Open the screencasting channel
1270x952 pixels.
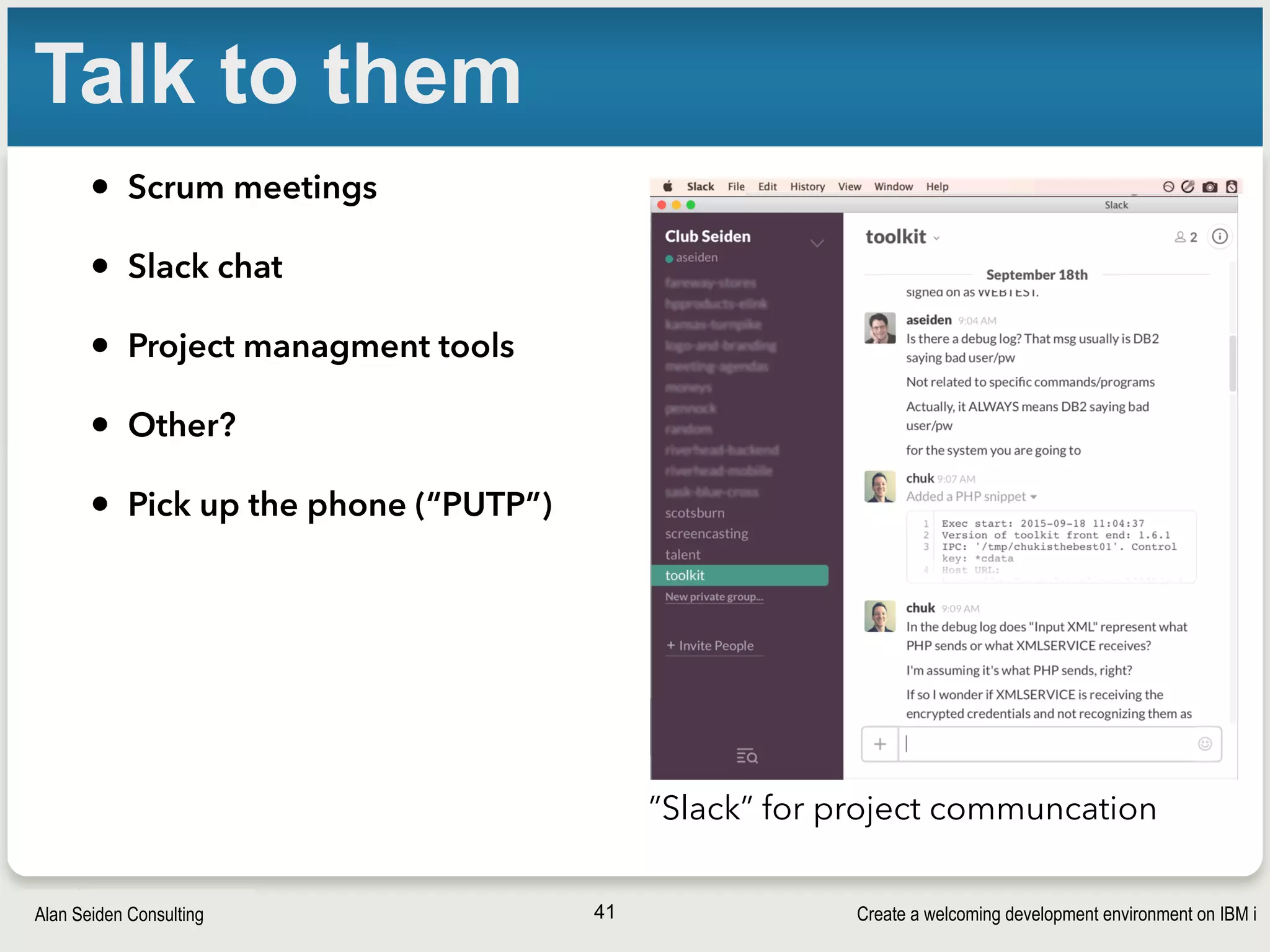pyautogui.click(x=706, y=534)
